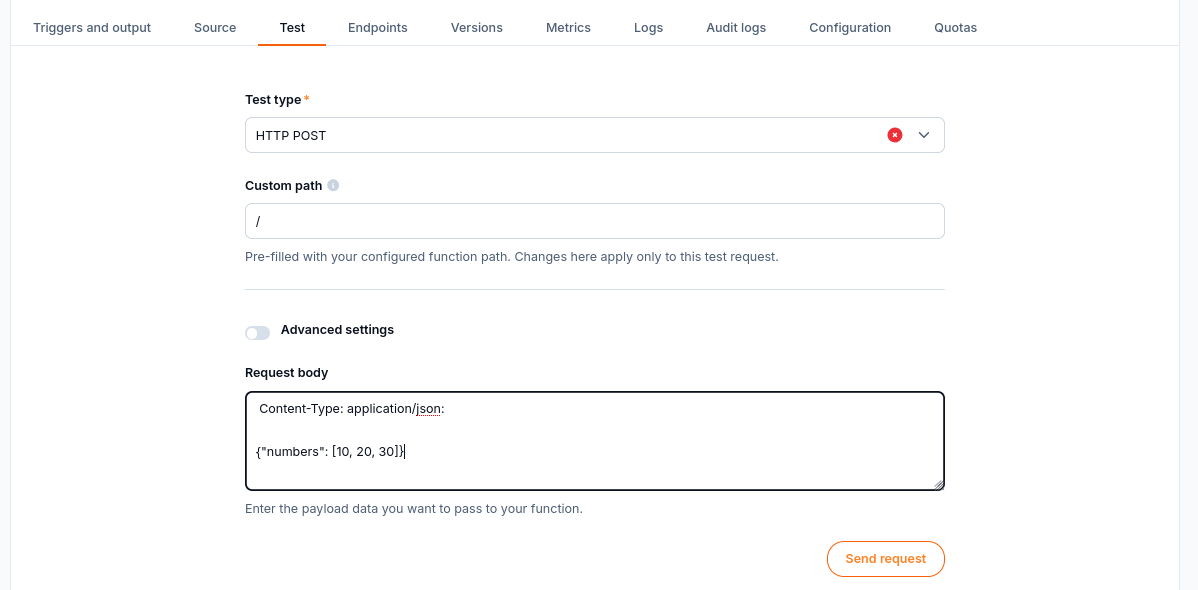This screenshot has height=590, width=1198.
Task: Focus the Custom path input field
Action: (594, 221)
